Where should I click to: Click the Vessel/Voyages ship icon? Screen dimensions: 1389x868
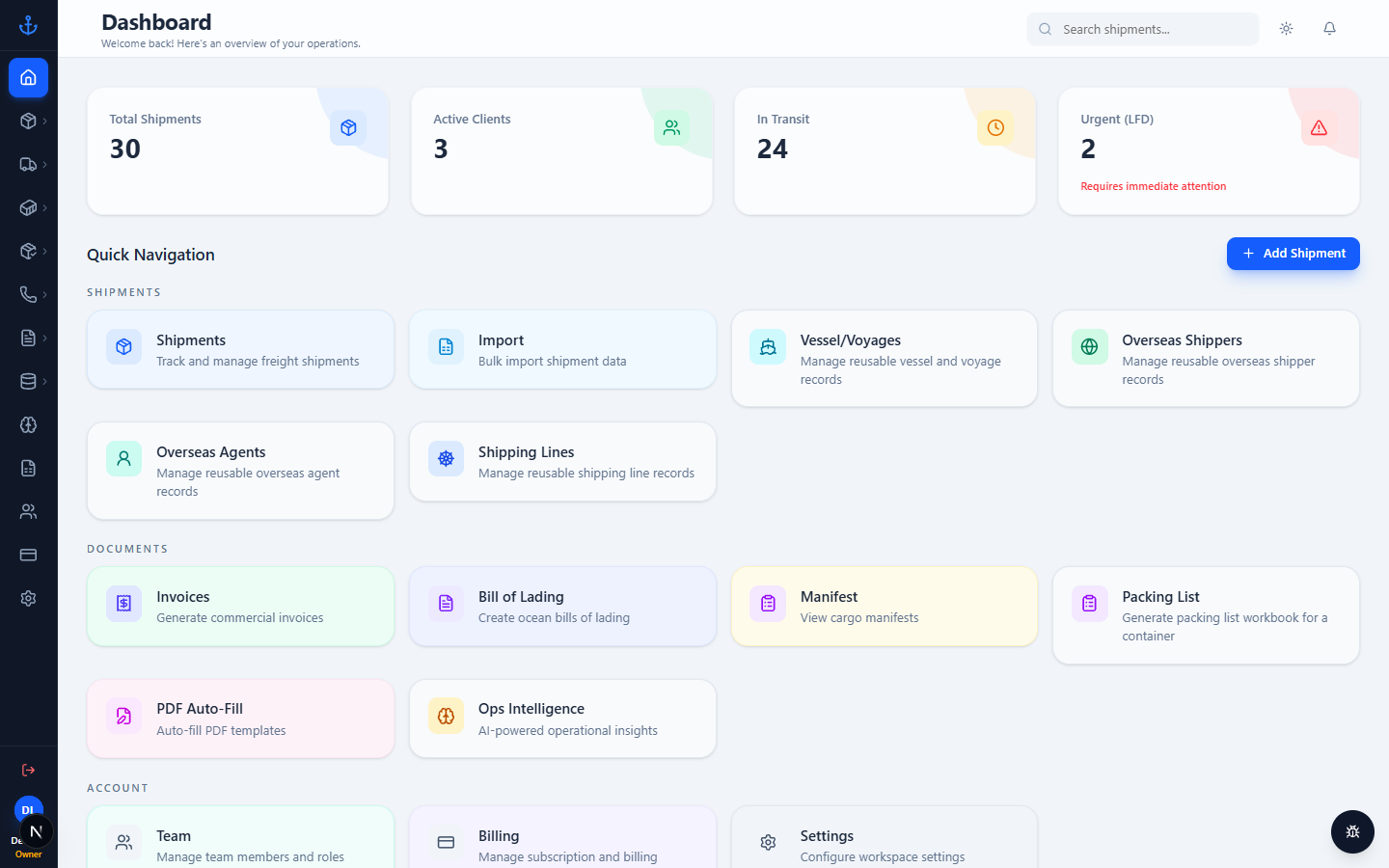click(x=768, y=347)
